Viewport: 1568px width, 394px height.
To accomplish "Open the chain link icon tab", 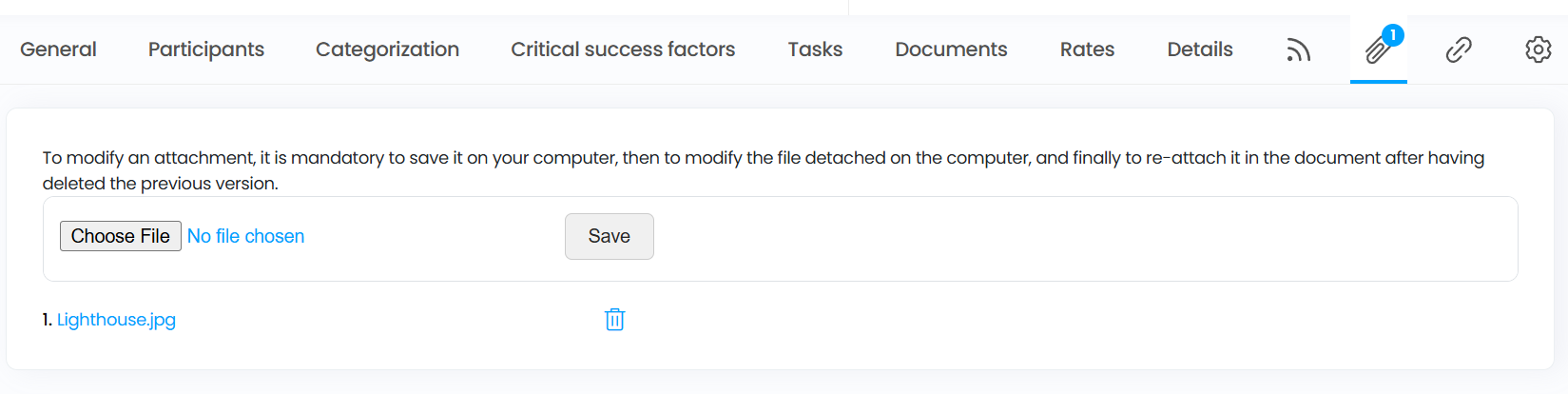I will (x=1458, y=49).
